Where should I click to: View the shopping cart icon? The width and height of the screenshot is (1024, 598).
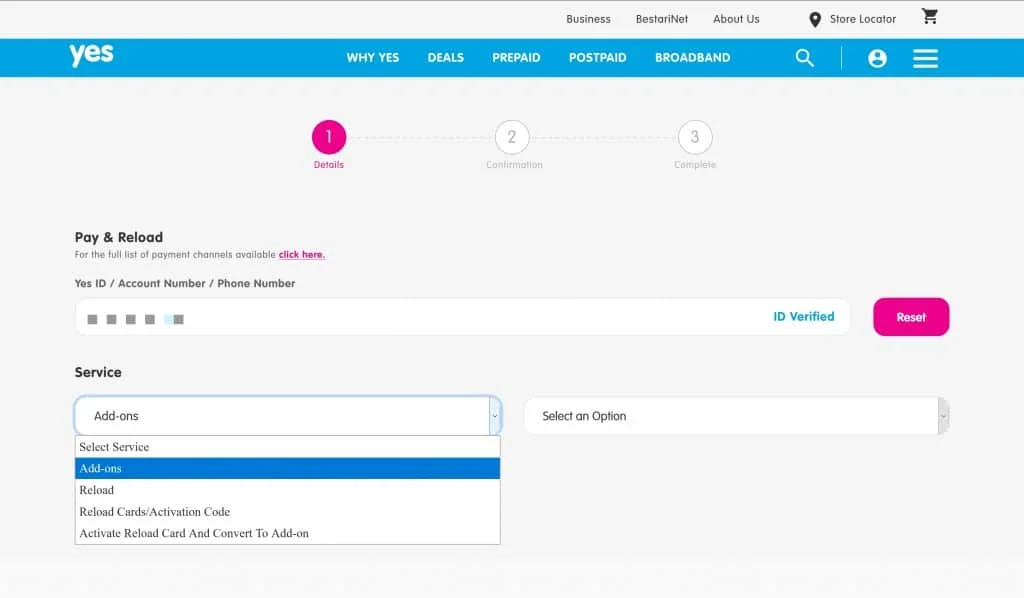pyautogui.click(x=930, y=17)
